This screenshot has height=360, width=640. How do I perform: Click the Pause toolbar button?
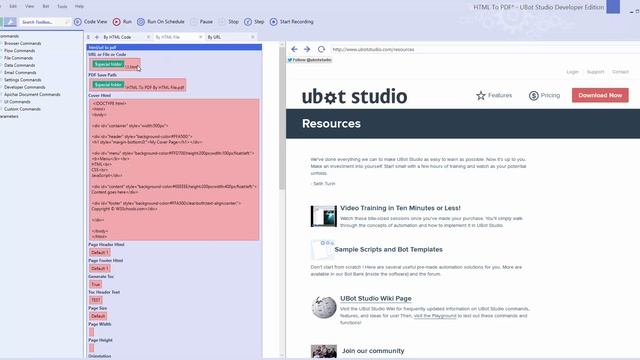pos(202,22)
